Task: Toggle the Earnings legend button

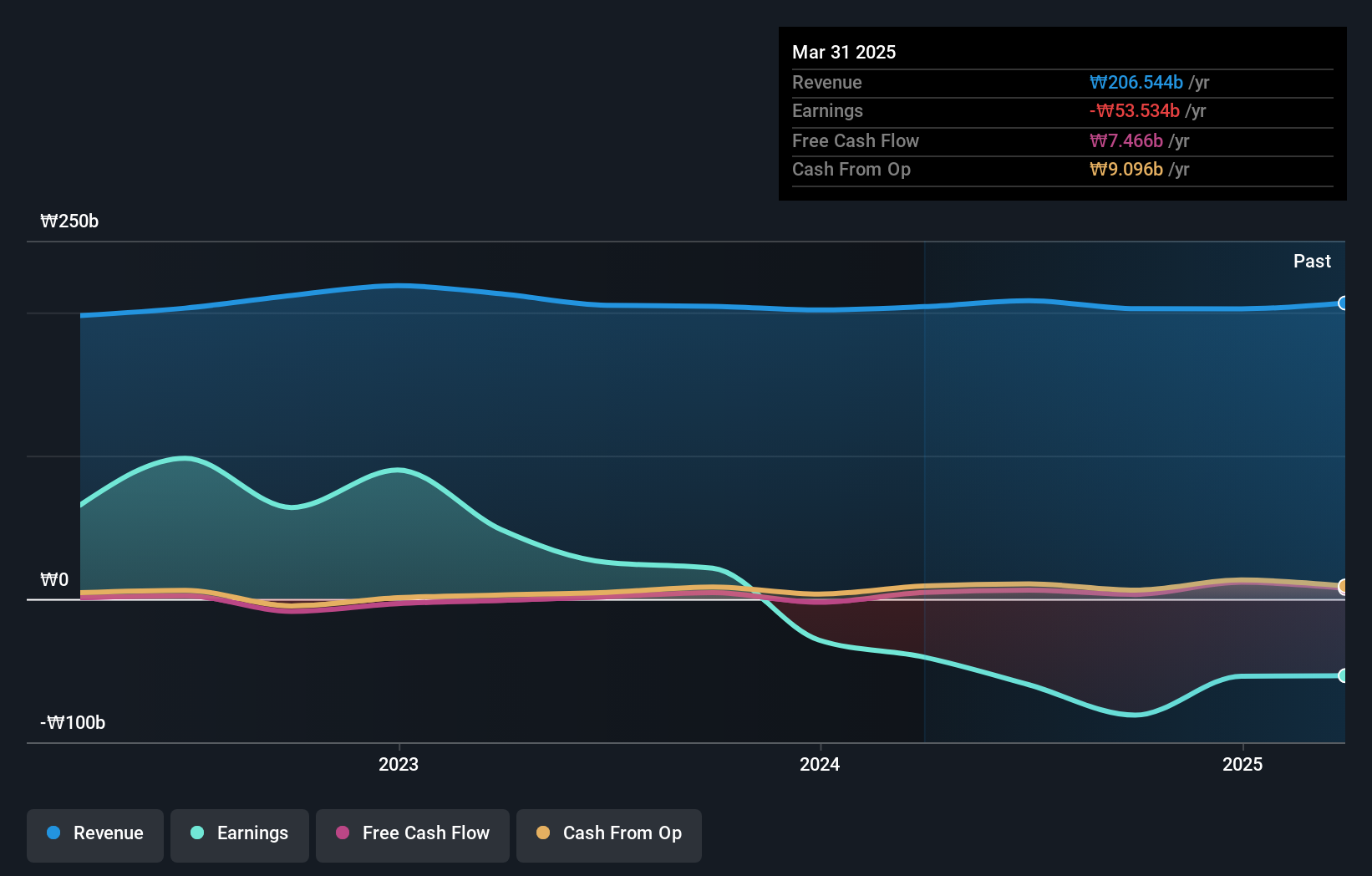Action: (240, 835)
